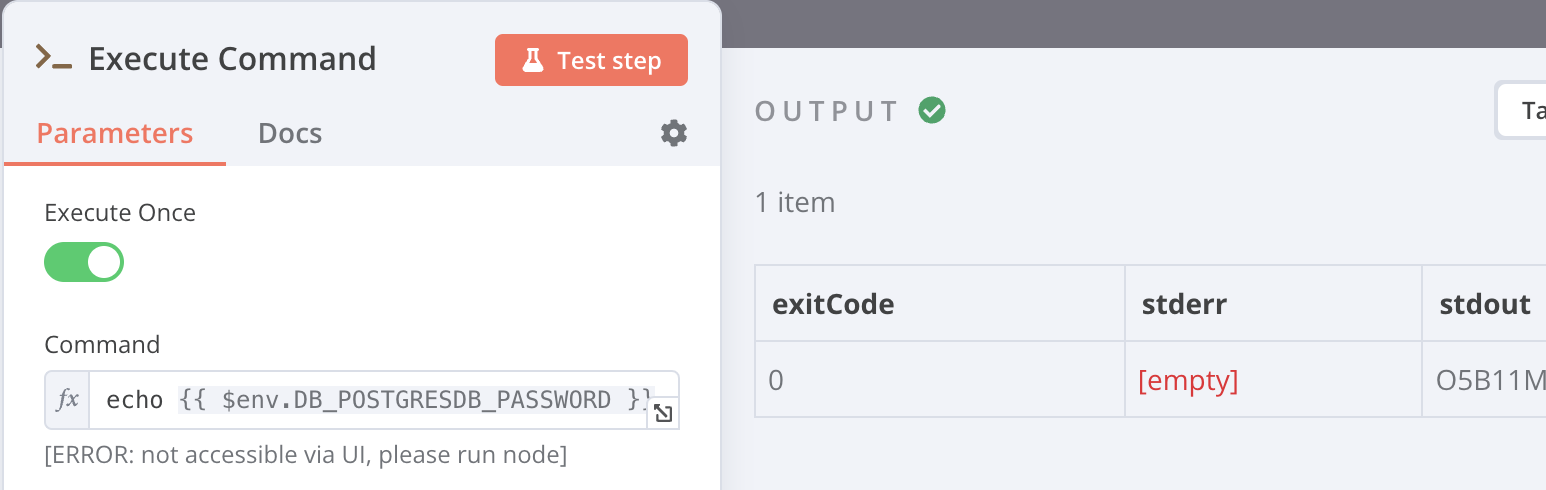This screenshot has height=490, width=1546.
Task: Switch to the Parameters tab
Action: click(114, 133)
